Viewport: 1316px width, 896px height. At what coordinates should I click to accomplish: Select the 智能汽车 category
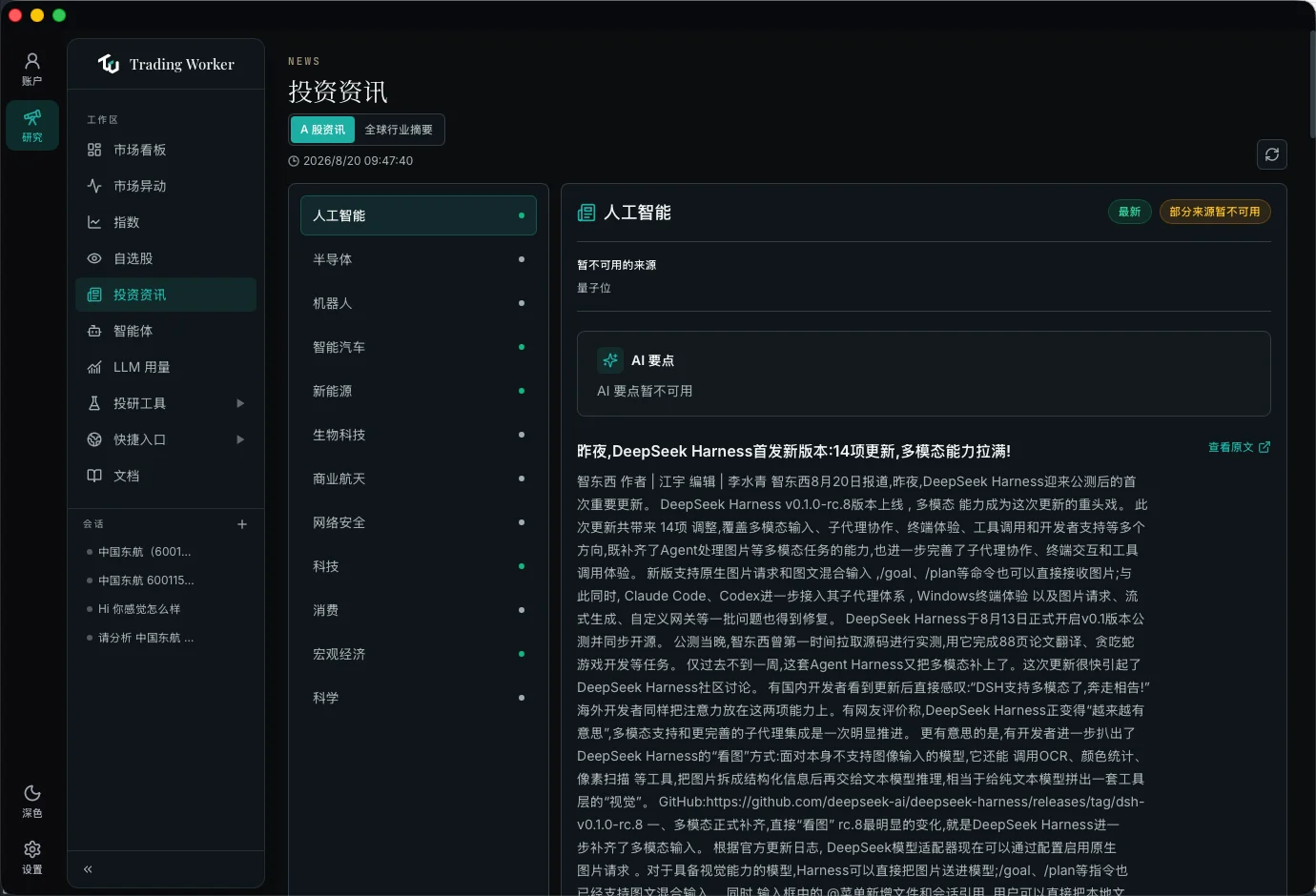419,347
